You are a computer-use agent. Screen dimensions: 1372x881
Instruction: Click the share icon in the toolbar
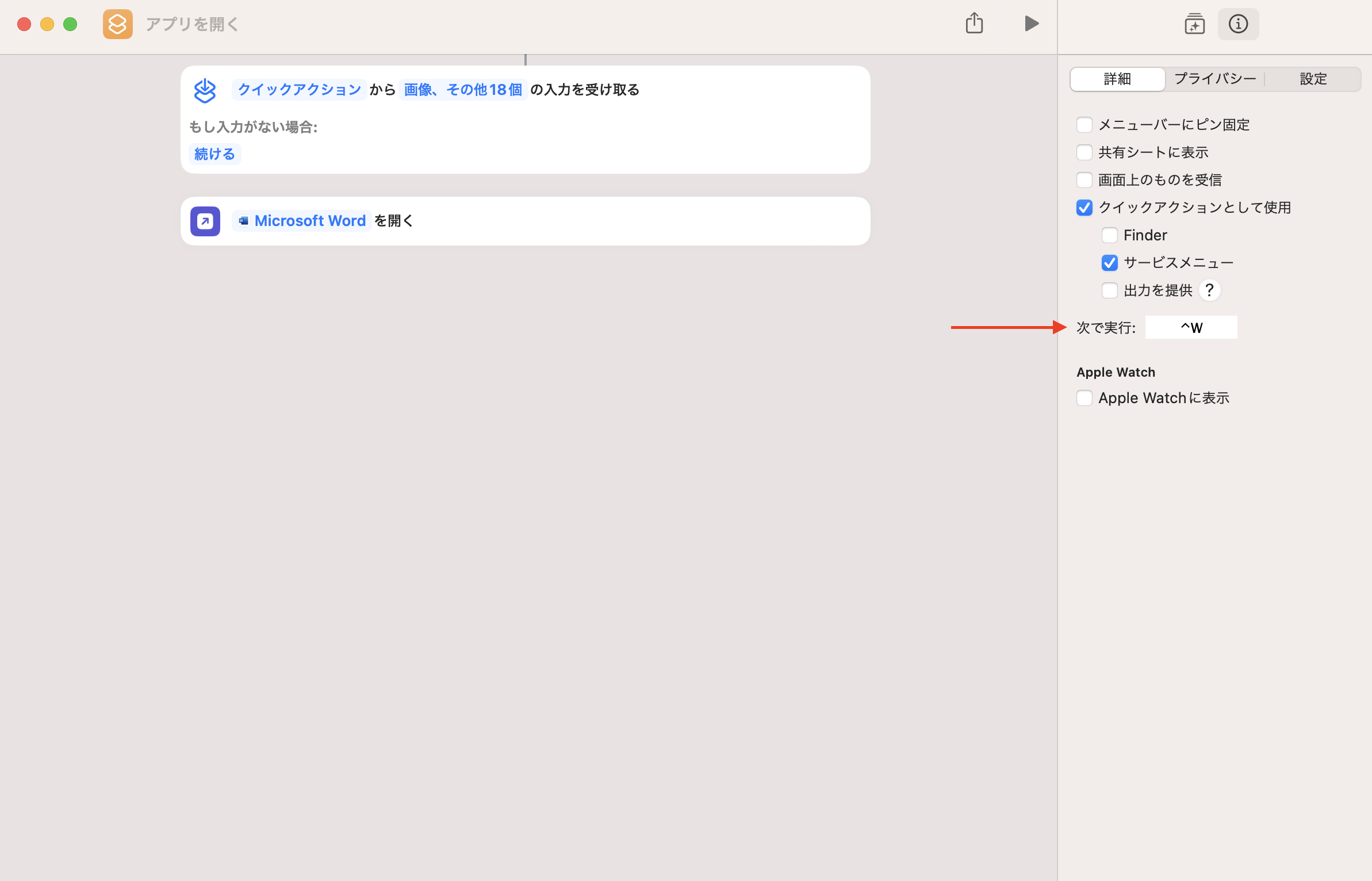coord(974,24)
